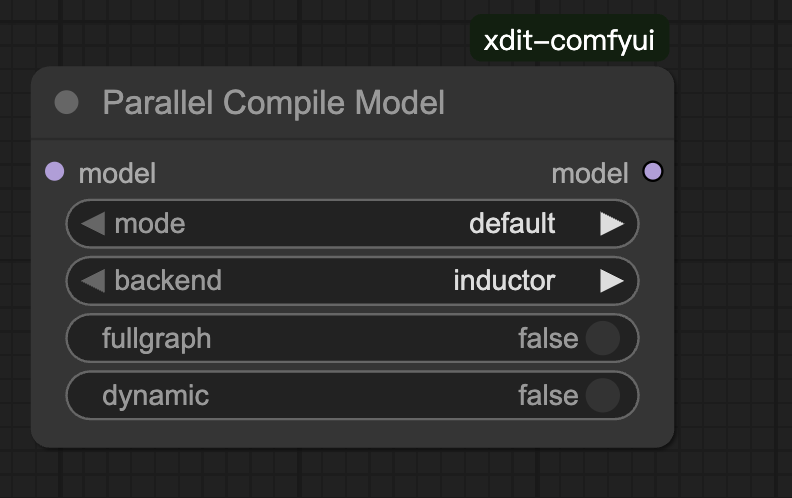Toggle the fullgraph switch circle
Screen dimensions: 792x498
click(603, 338)
